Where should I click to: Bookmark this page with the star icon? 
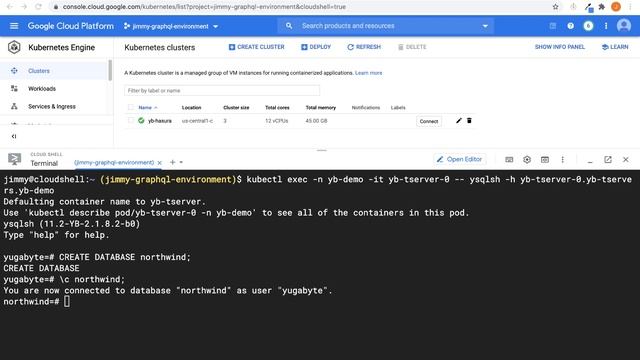555,7
